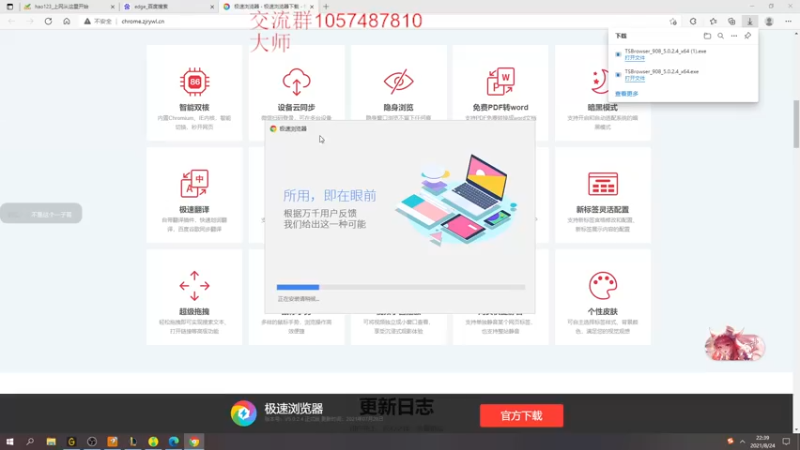Click the 极速翻译 feature title
800x450 pixels.
coord(194,210)
